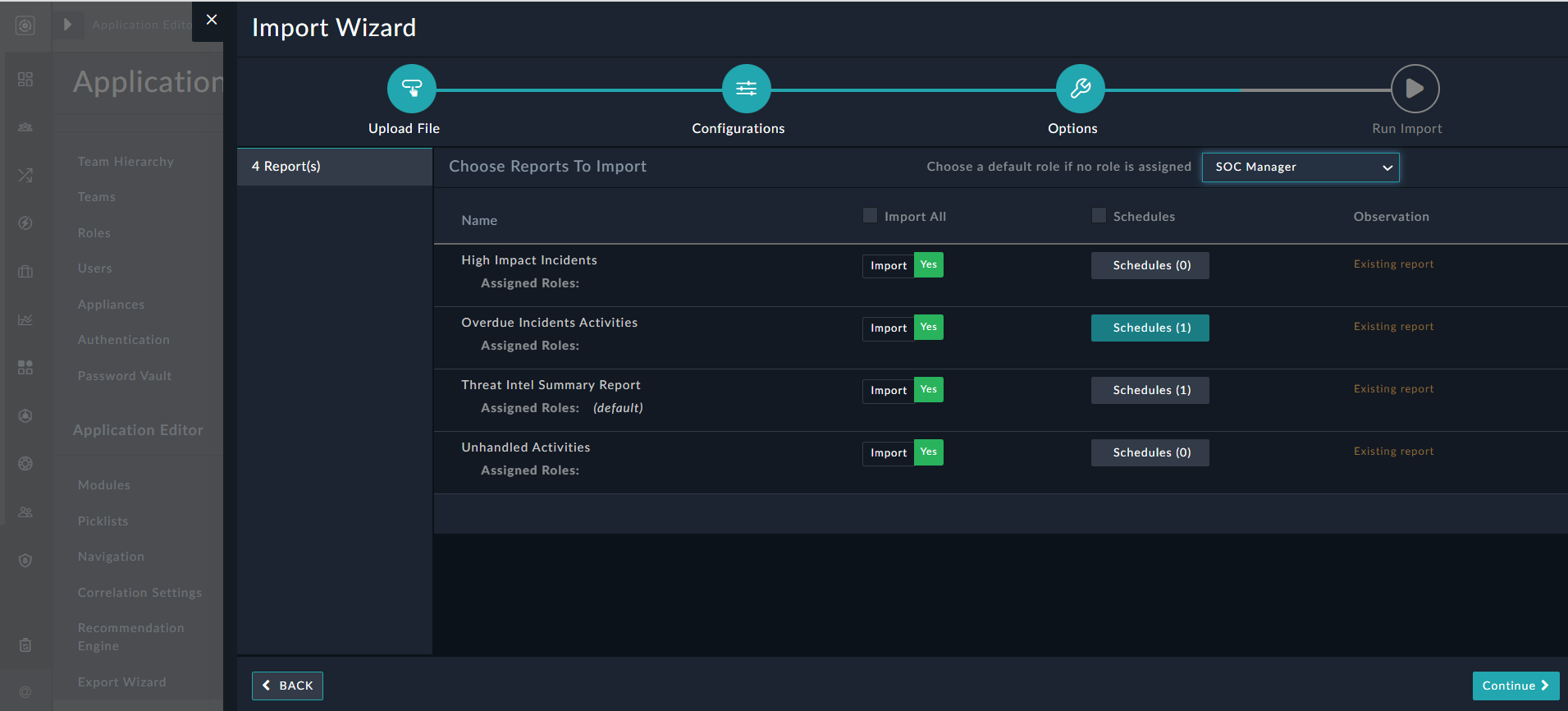Open Users in the side menu

point(95,268)
